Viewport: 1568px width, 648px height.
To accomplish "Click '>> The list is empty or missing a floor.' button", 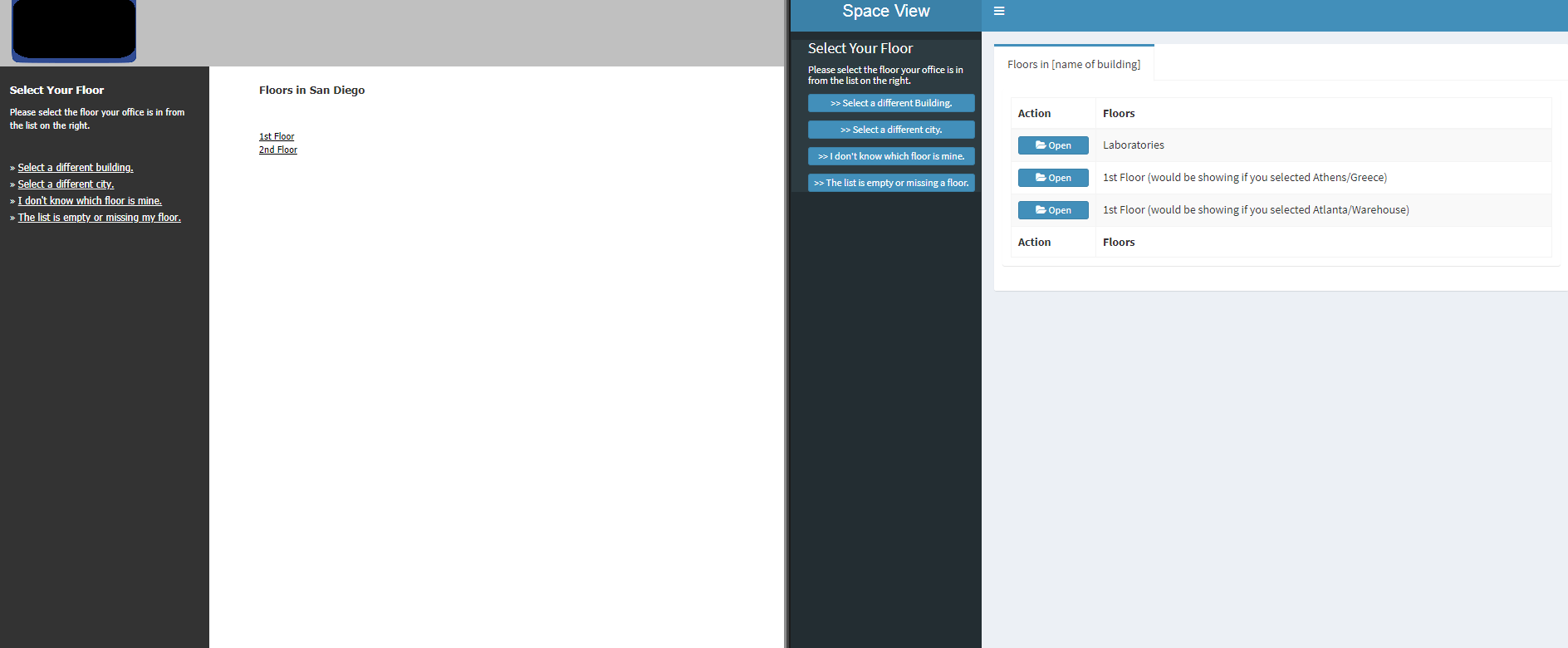I will pyautogui.click(x=891, y=183).
